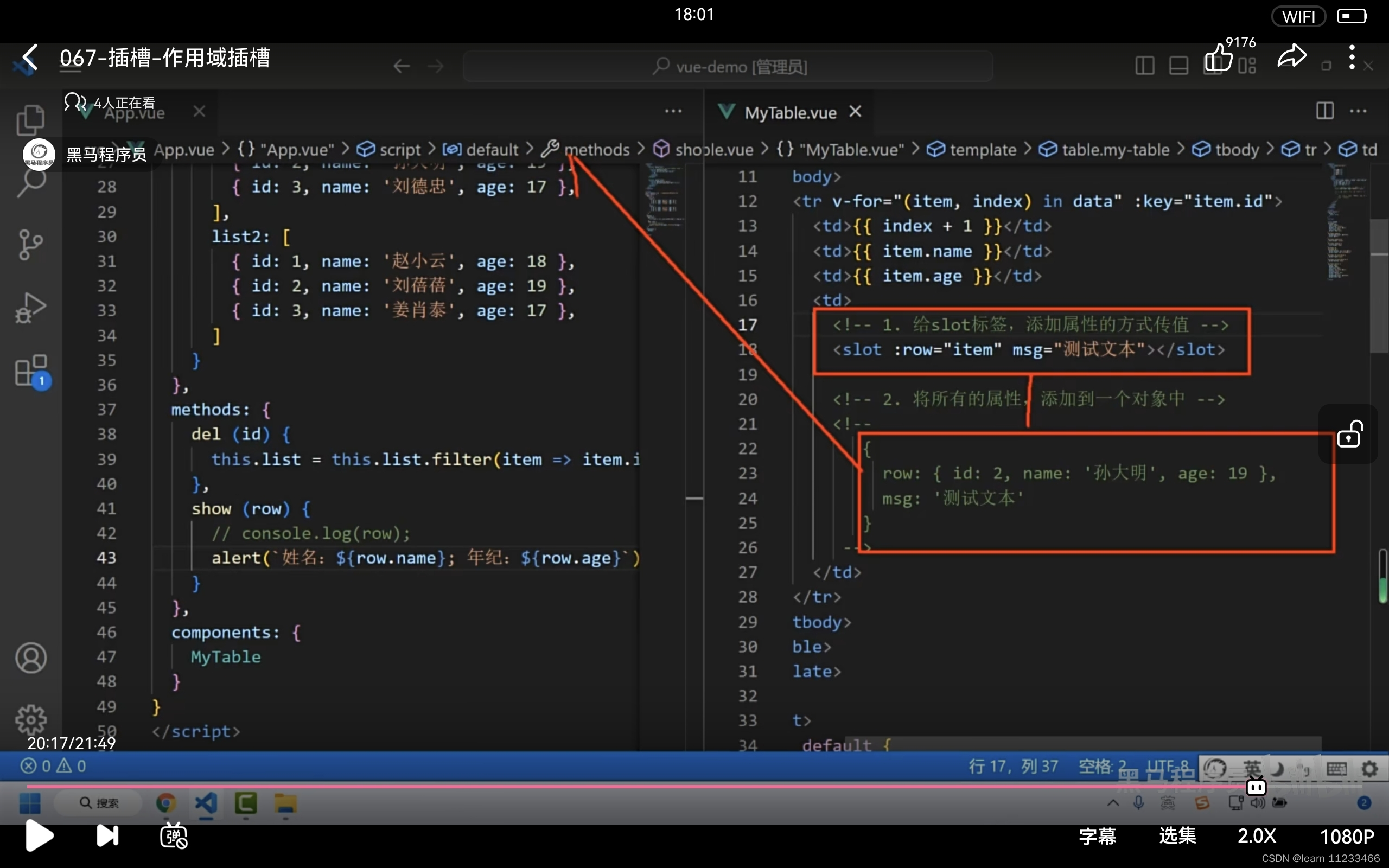Click line 43 alert statement in App.vue
This screenshot has height=868, width=1389.
(425, 558)
